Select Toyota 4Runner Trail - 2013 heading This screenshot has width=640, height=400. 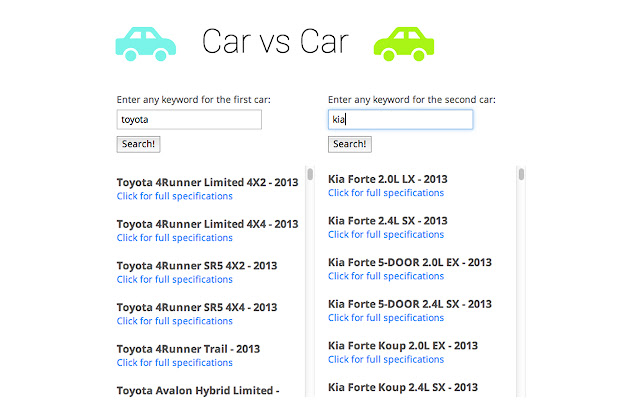pos(188,349)
